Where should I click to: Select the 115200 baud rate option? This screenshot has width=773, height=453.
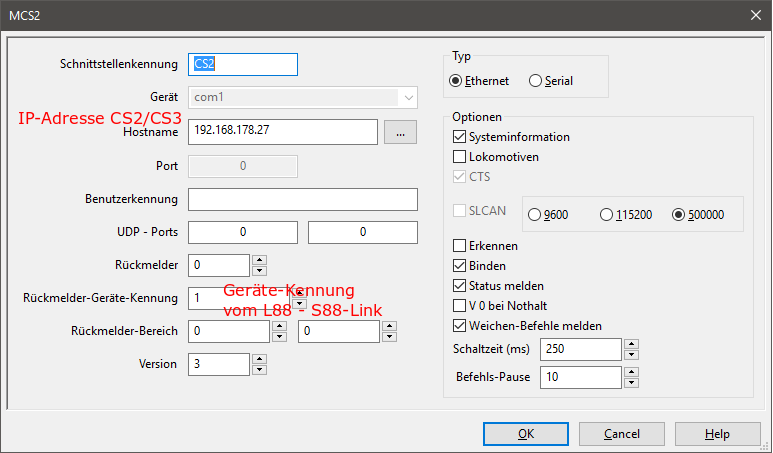tap(607, 214)
